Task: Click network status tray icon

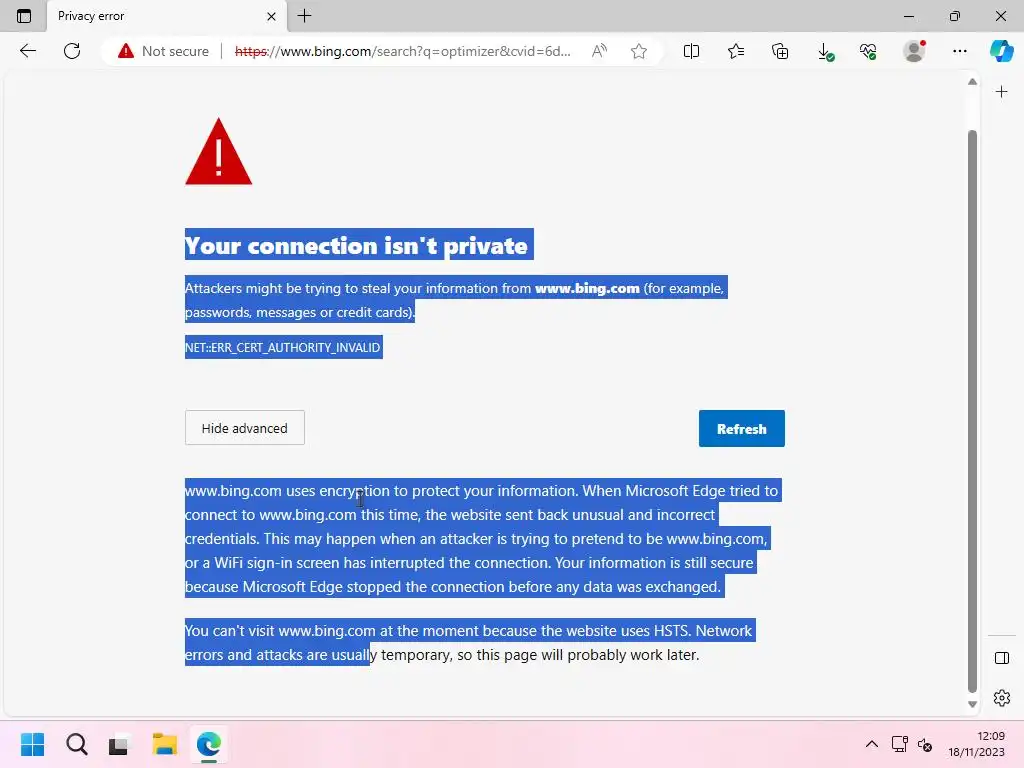Action: pyautogui.click(x=899, y=744)
